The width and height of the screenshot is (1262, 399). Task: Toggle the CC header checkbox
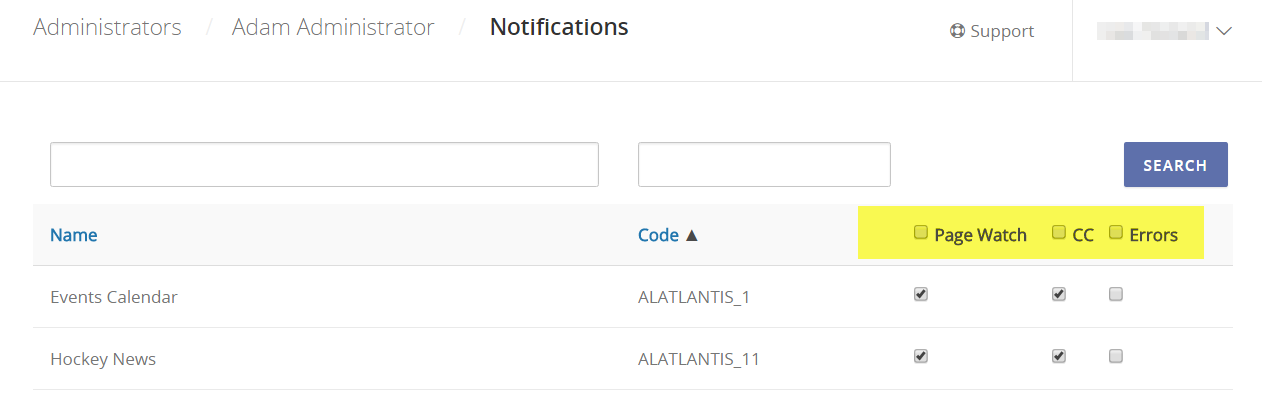click(1058, 233)
